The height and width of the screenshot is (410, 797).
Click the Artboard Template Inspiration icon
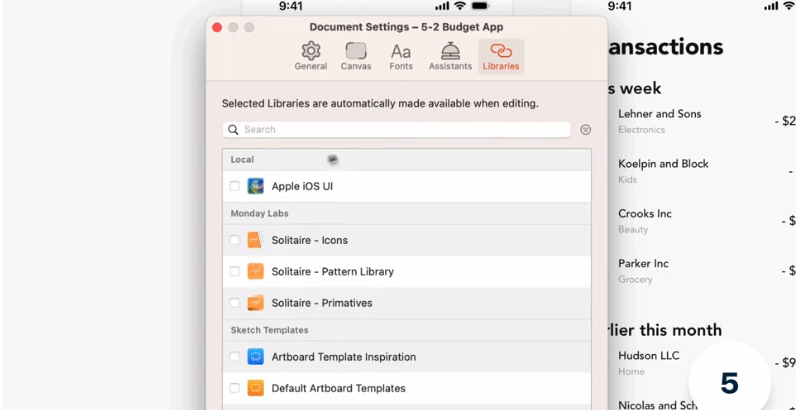click(x=255, y=357)
